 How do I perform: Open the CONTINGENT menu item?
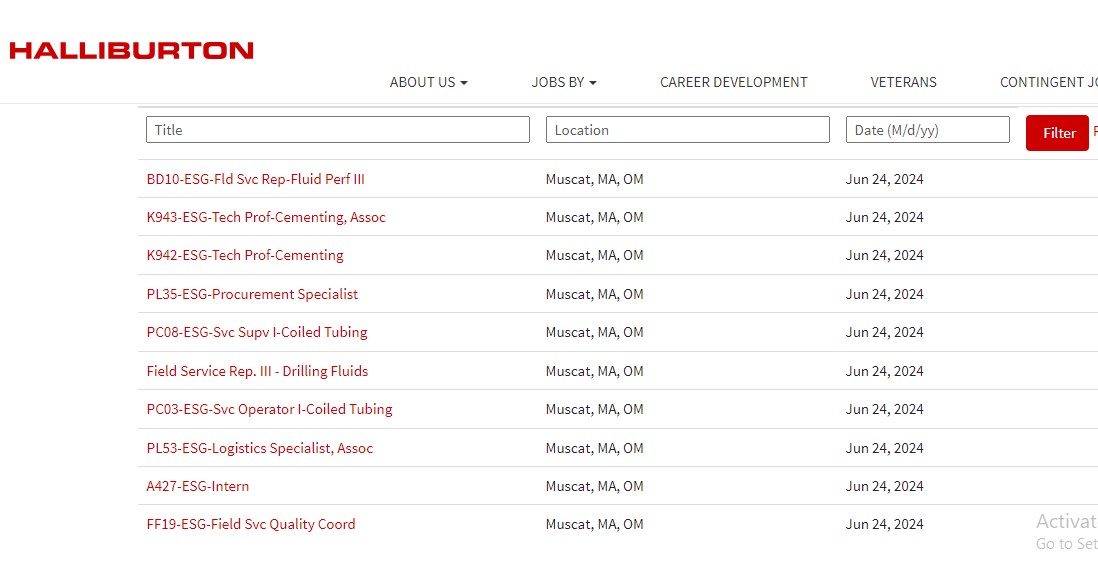(1048, 82)
